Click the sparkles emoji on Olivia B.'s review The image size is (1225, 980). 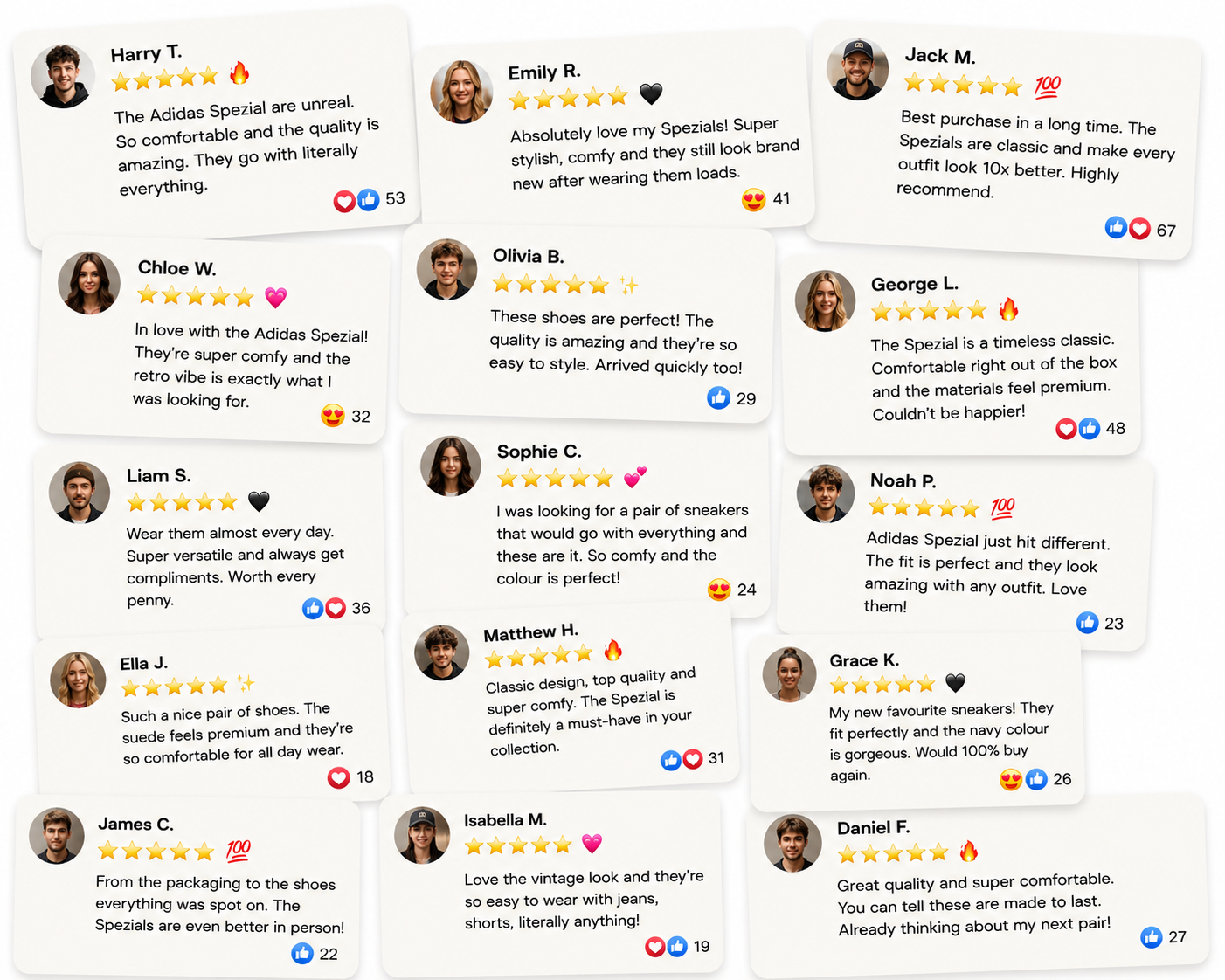(x=629, y=285)
